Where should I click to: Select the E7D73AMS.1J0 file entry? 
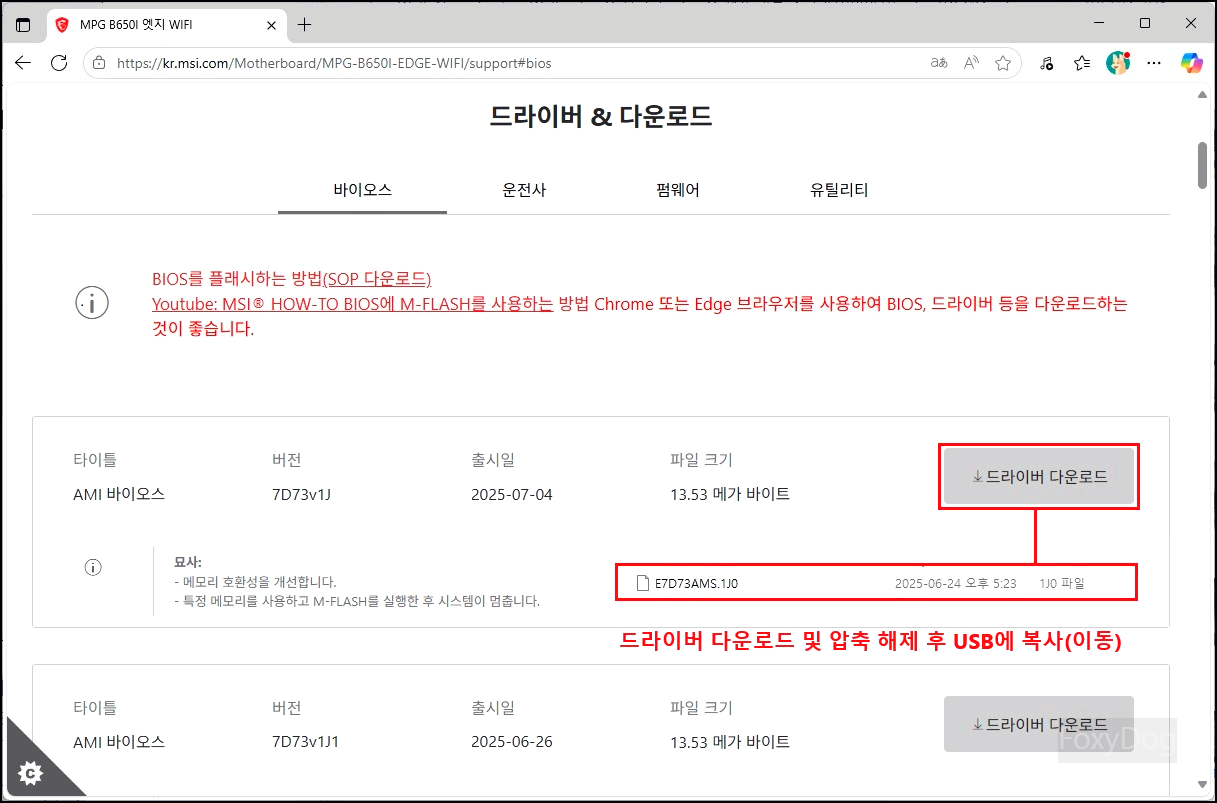click(x=876, y=583)
